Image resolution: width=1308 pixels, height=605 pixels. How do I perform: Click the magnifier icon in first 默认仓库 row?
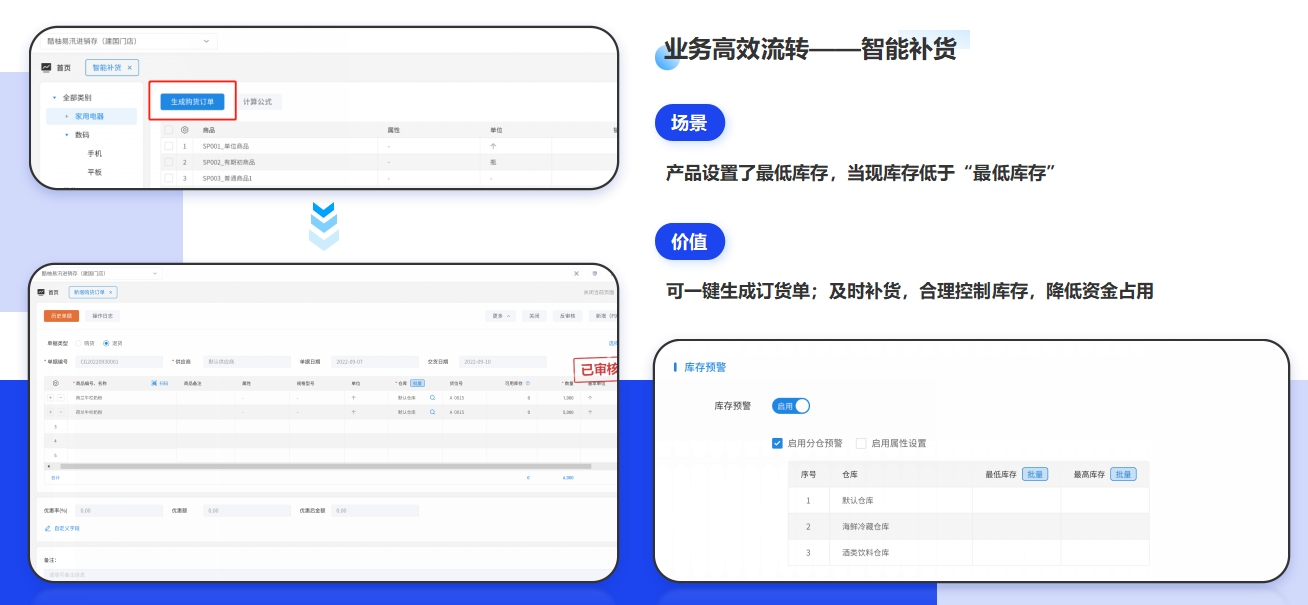click(x=432, y=398)
